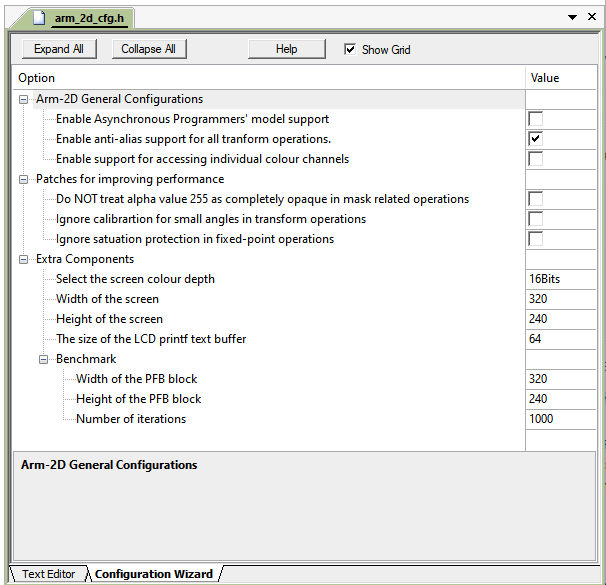Open the screen colour depth 16Bits value

click(x=560, y=279)
